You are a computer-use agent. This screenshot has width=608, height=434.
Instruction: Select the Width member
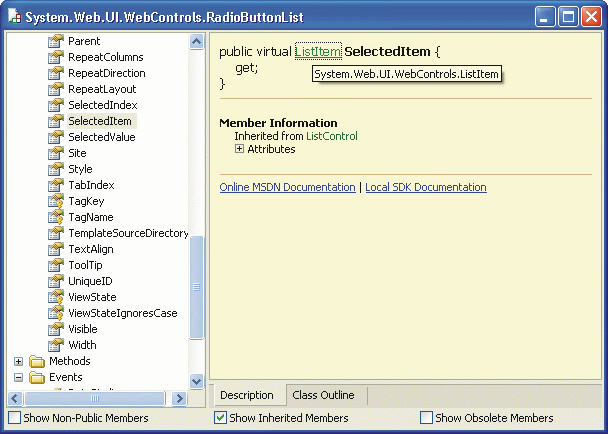pyautogui.click(x=82, y=345)
